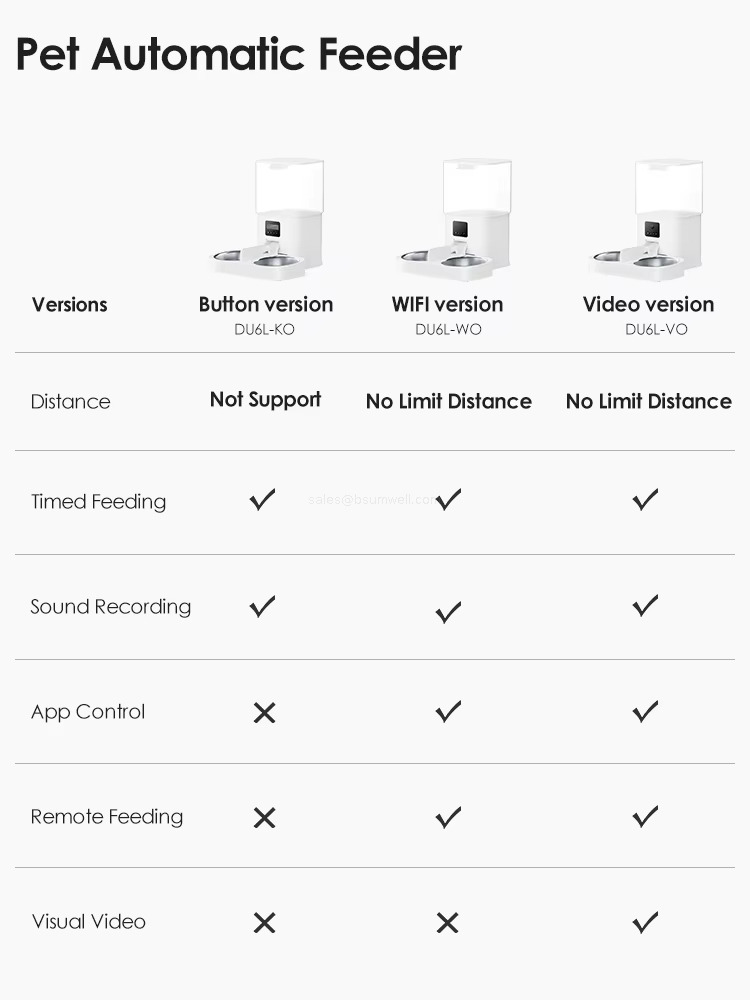Click the WIFI version heading
This screenshot has height=1000, width=750.
[447, 305]
